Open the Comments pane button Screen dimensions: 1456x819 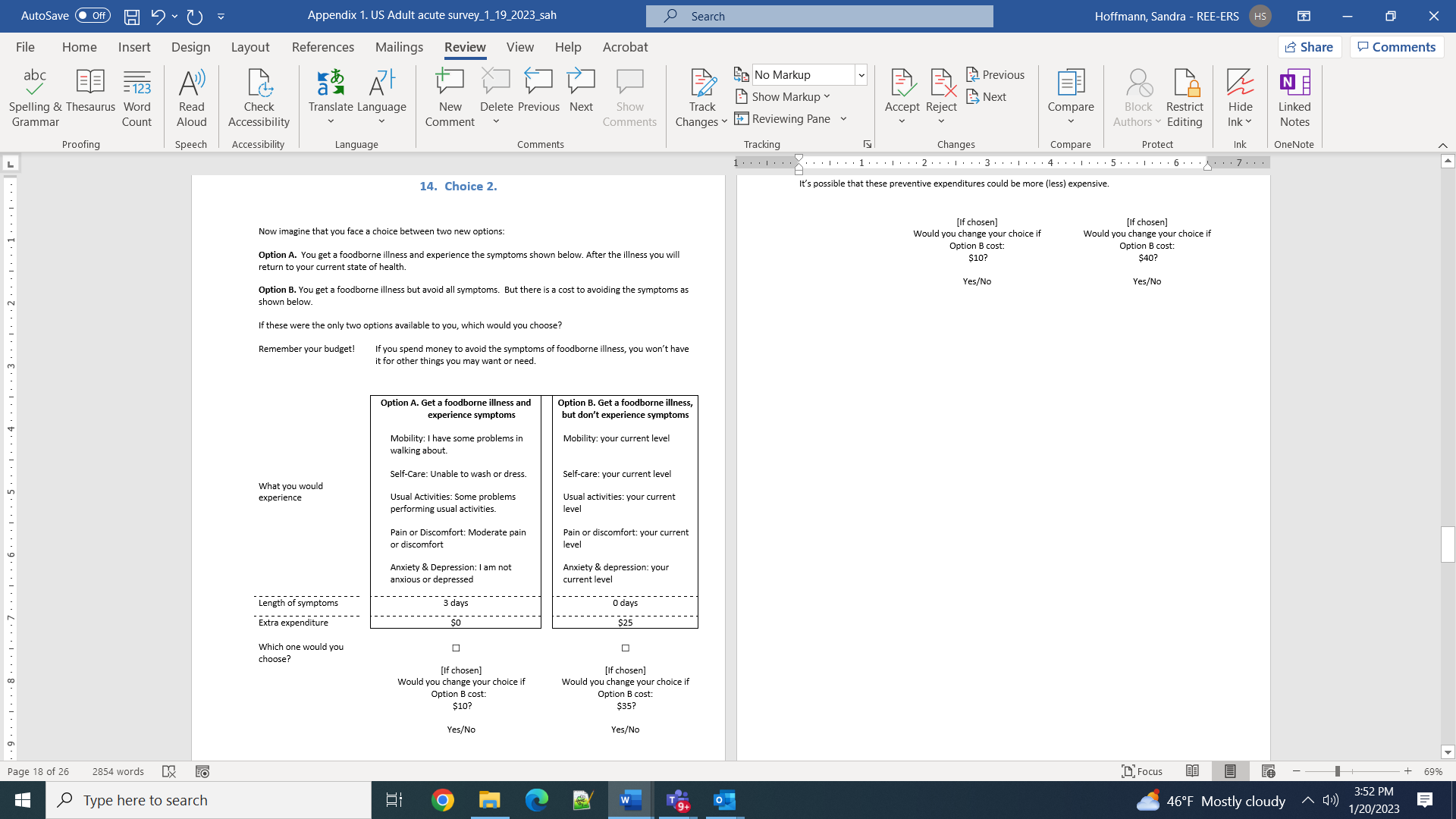1396,47
